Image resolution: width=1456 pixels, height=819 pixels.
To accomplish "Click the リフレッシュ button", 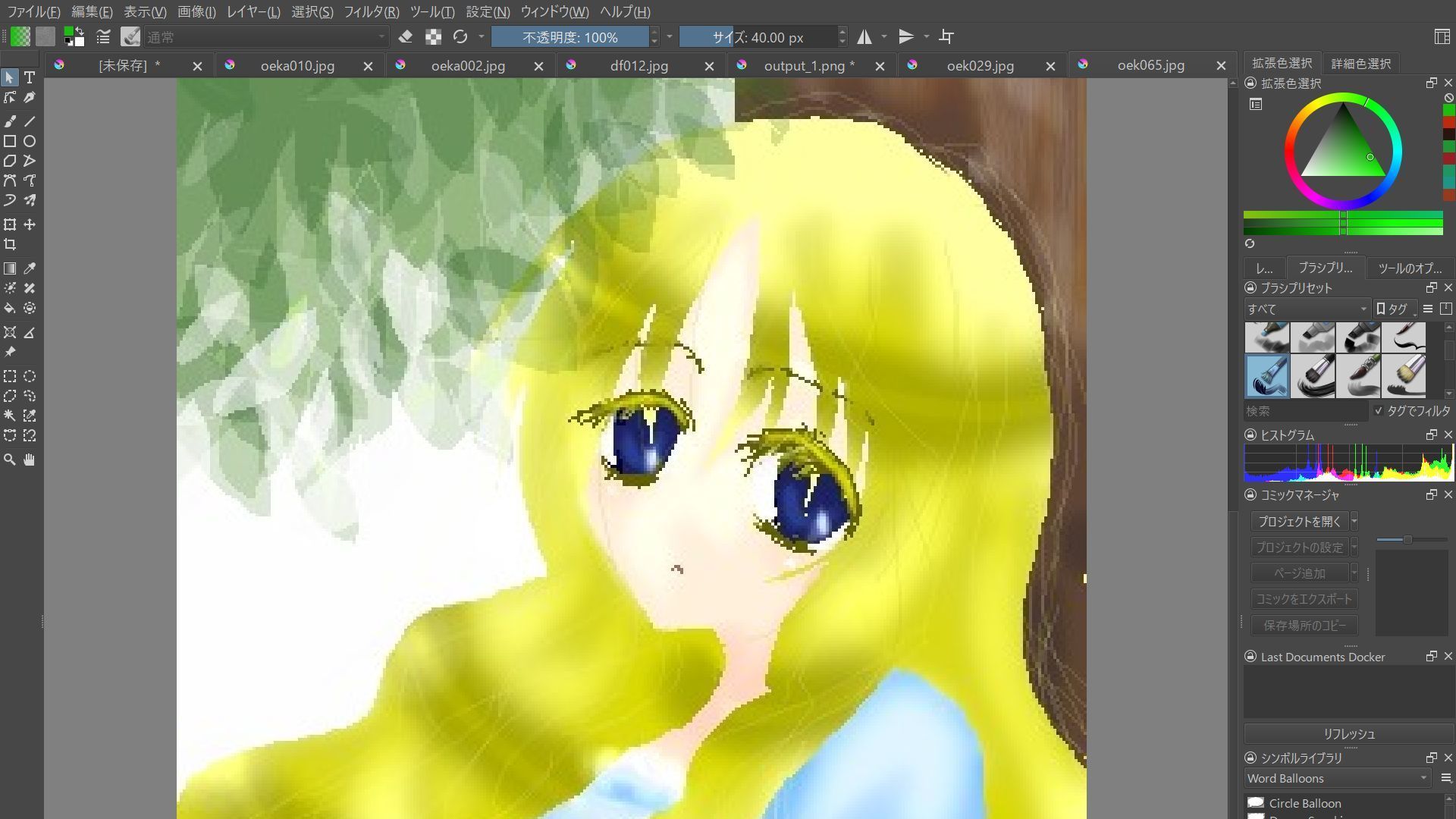I will click(1348, 733).
